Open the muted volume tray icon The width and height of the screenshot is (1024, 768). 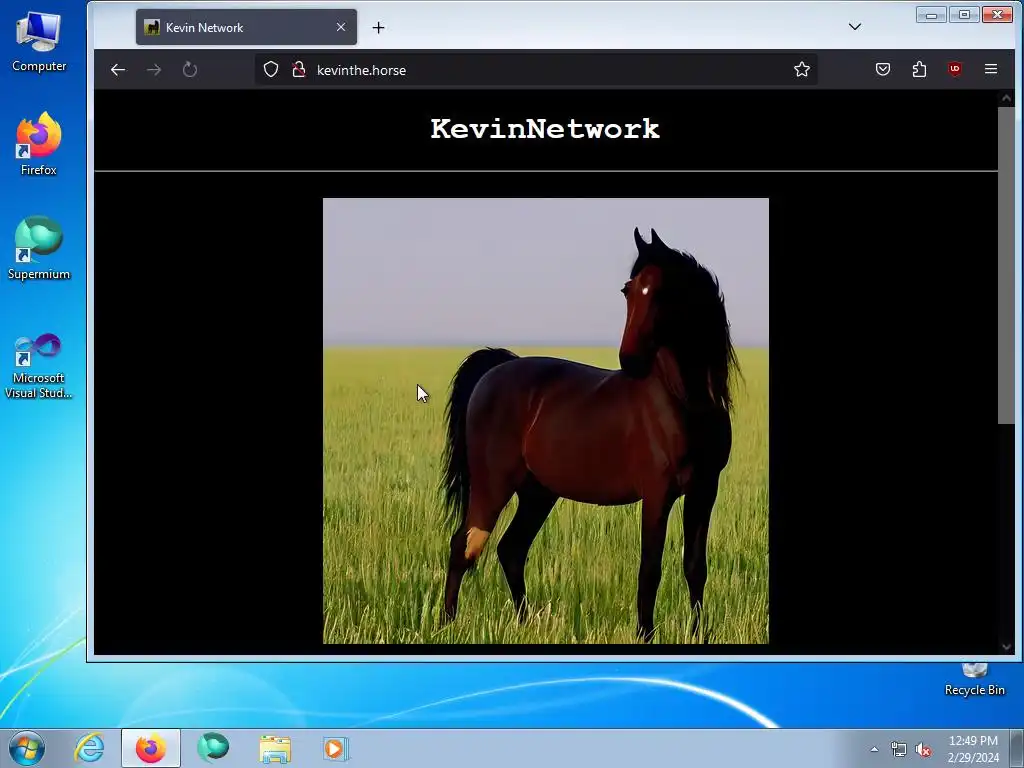[x=923, y=750]
